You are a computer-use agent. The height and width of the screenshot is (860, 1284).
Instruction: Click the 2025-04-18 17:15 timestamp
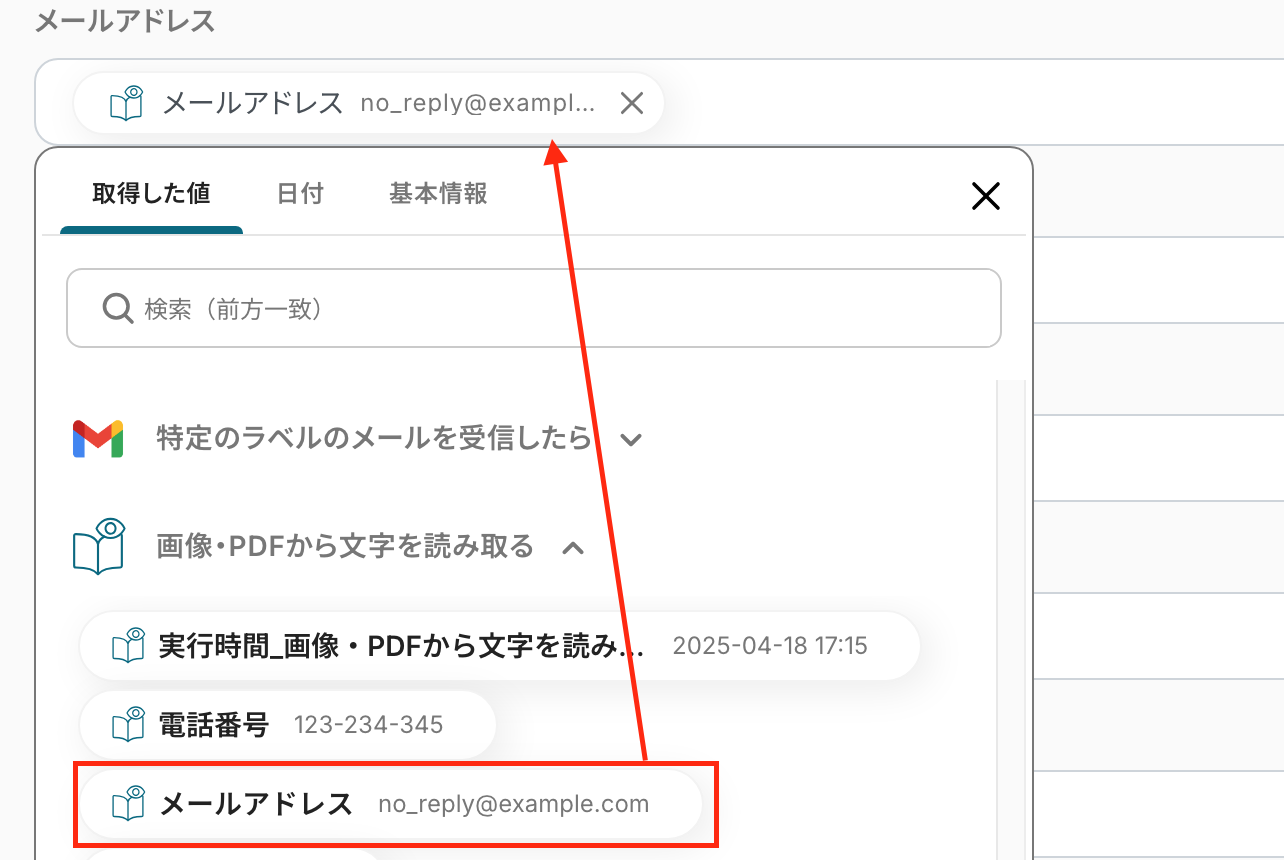point(770,646)
